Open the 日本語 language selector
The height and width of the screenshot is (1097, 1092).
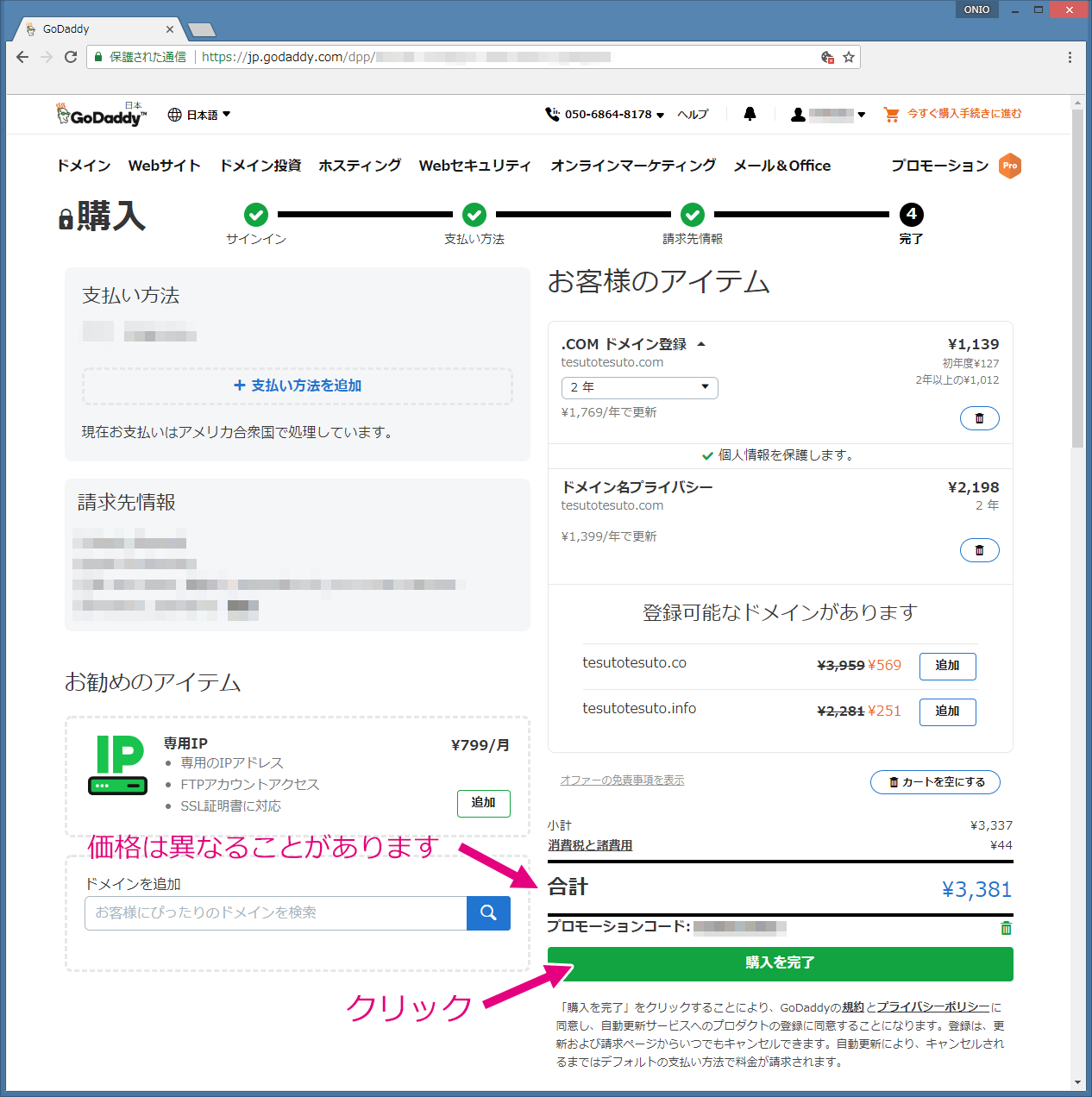click(199, 115)
